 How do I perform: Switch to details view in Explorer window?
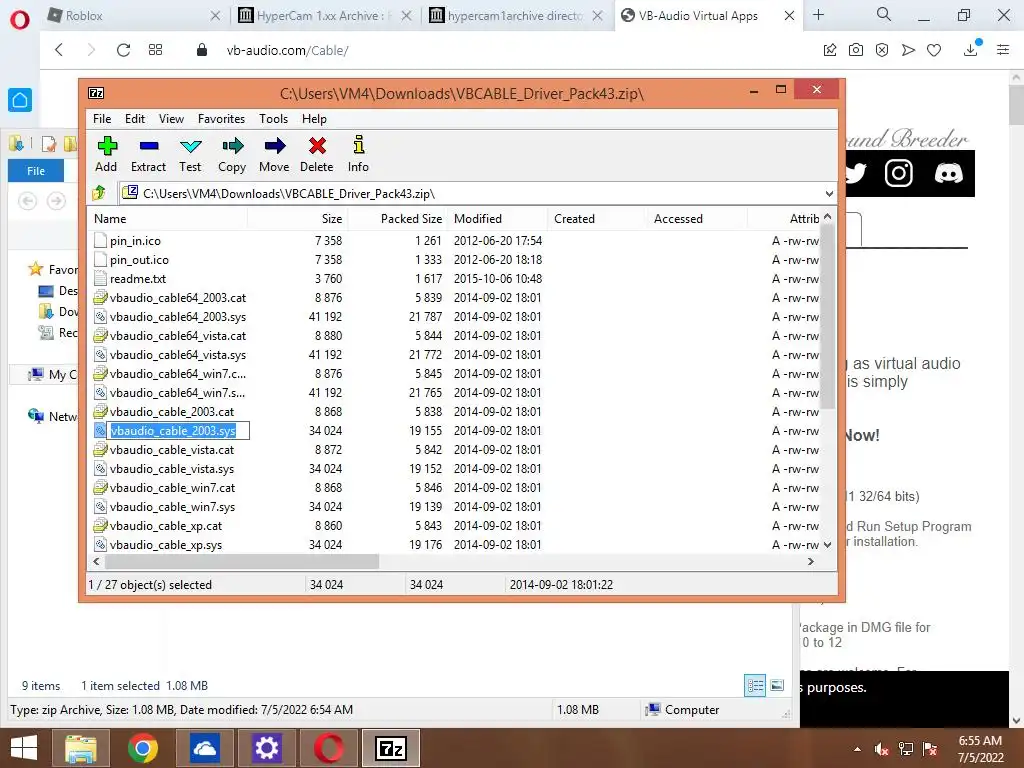pyautogui.click(x=755, y=685)
